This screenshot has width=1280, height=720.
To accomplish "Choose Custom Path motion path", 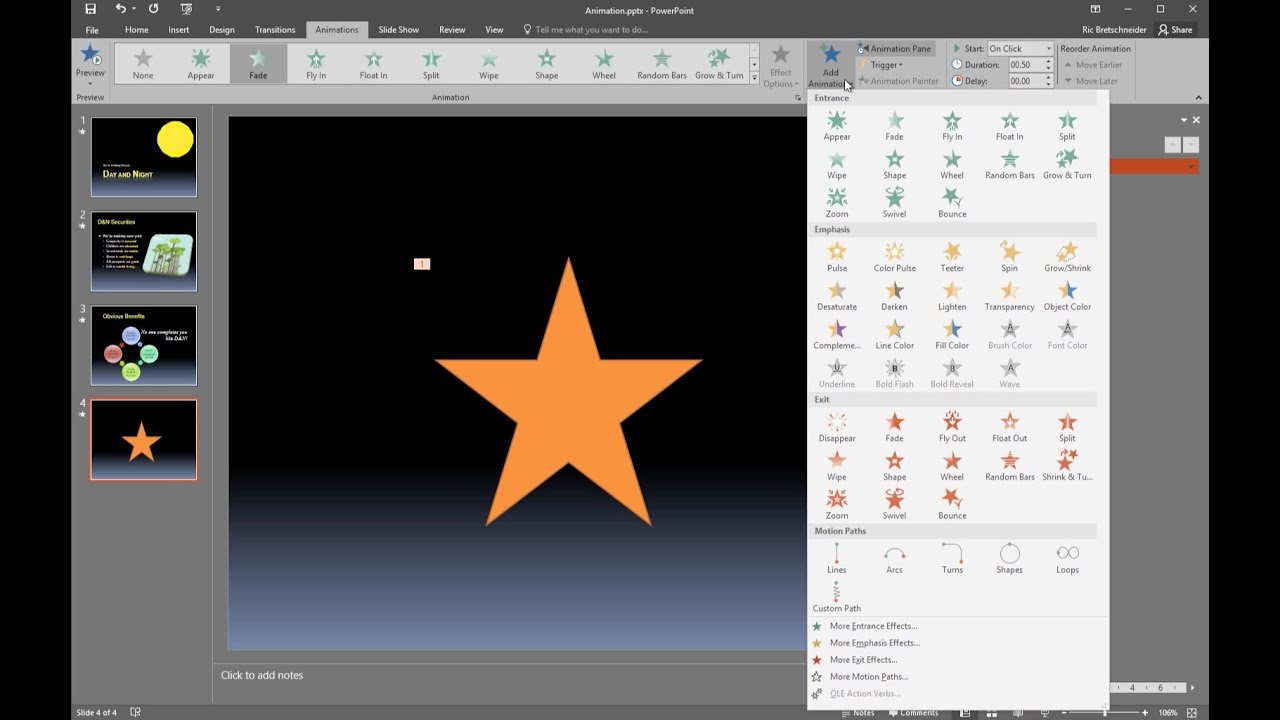I will point(837,597).
